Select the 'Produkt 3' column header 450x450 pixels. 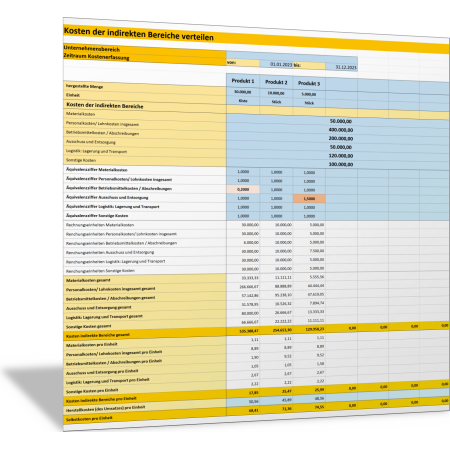click(309, 83)
